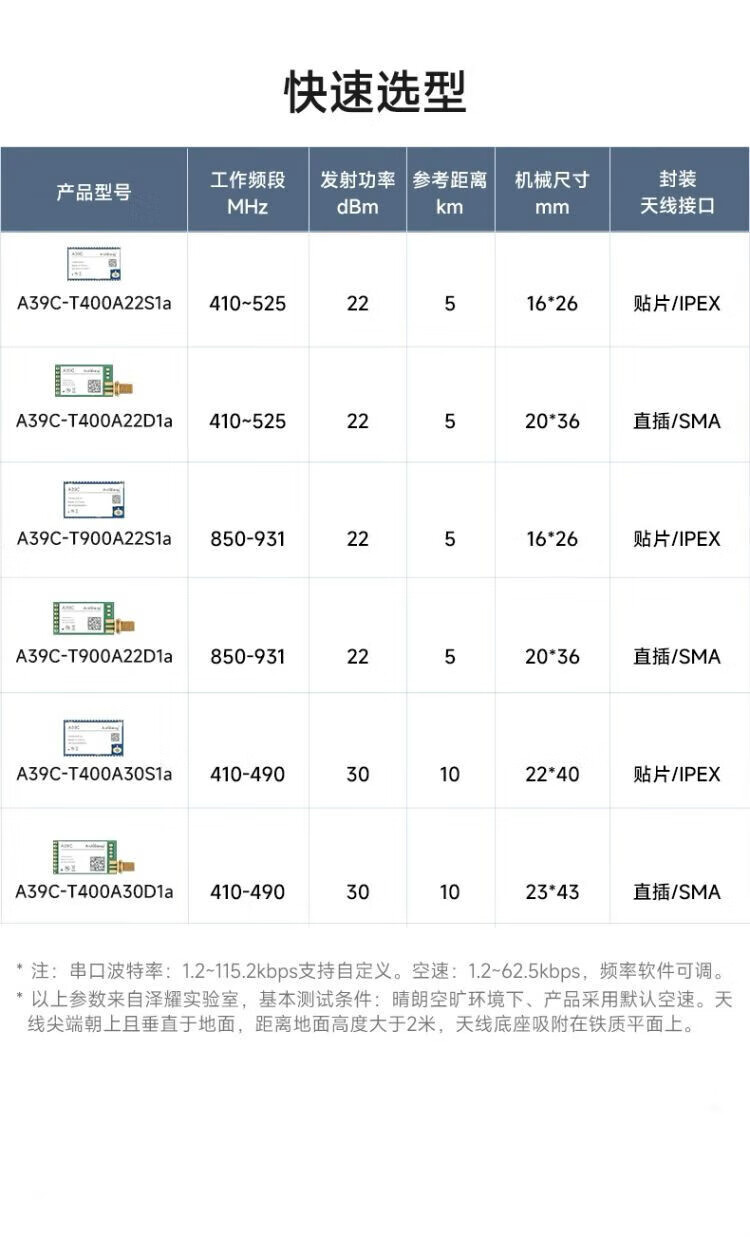Click the 850-931 frequency cell for A39C-T900A22S1a
This screenshot has height=1237, width=750.
point(247,539)
